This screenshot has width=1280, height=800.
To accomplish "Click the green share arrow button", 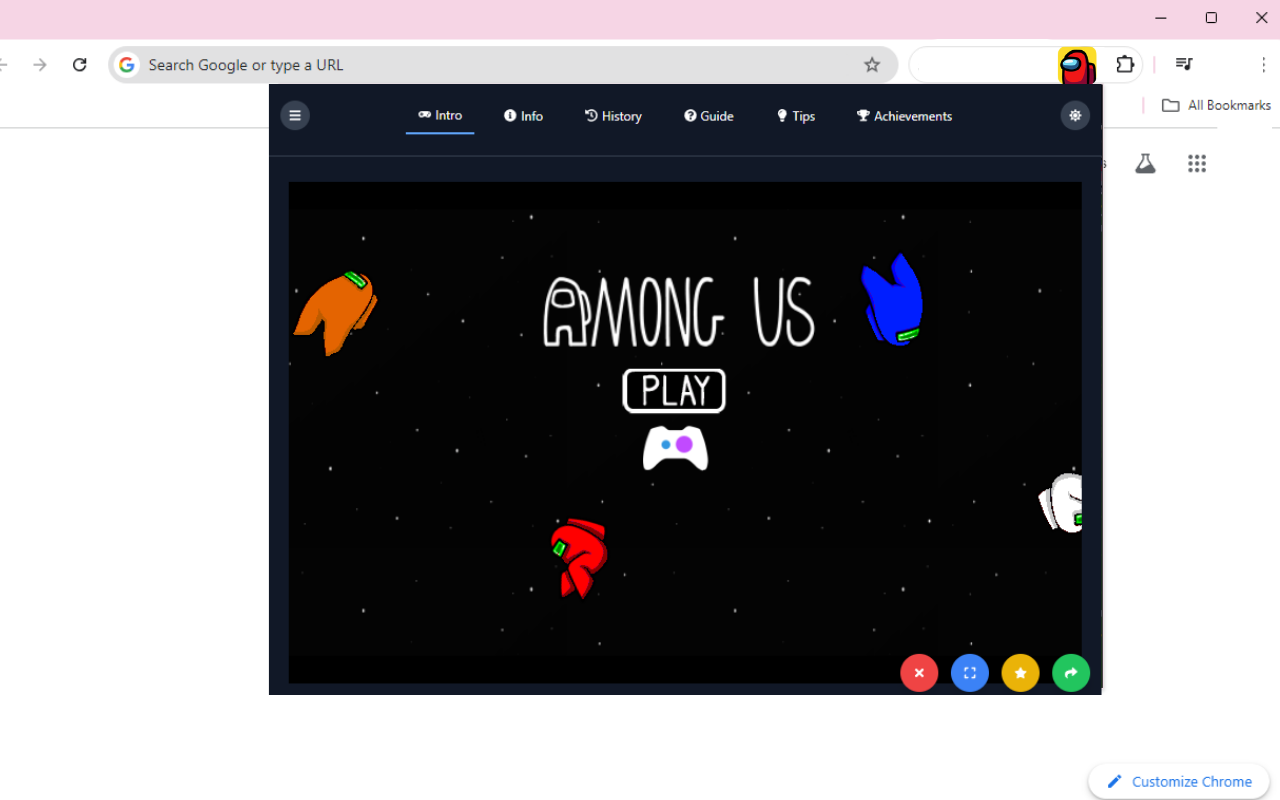I will (1071, 673).
